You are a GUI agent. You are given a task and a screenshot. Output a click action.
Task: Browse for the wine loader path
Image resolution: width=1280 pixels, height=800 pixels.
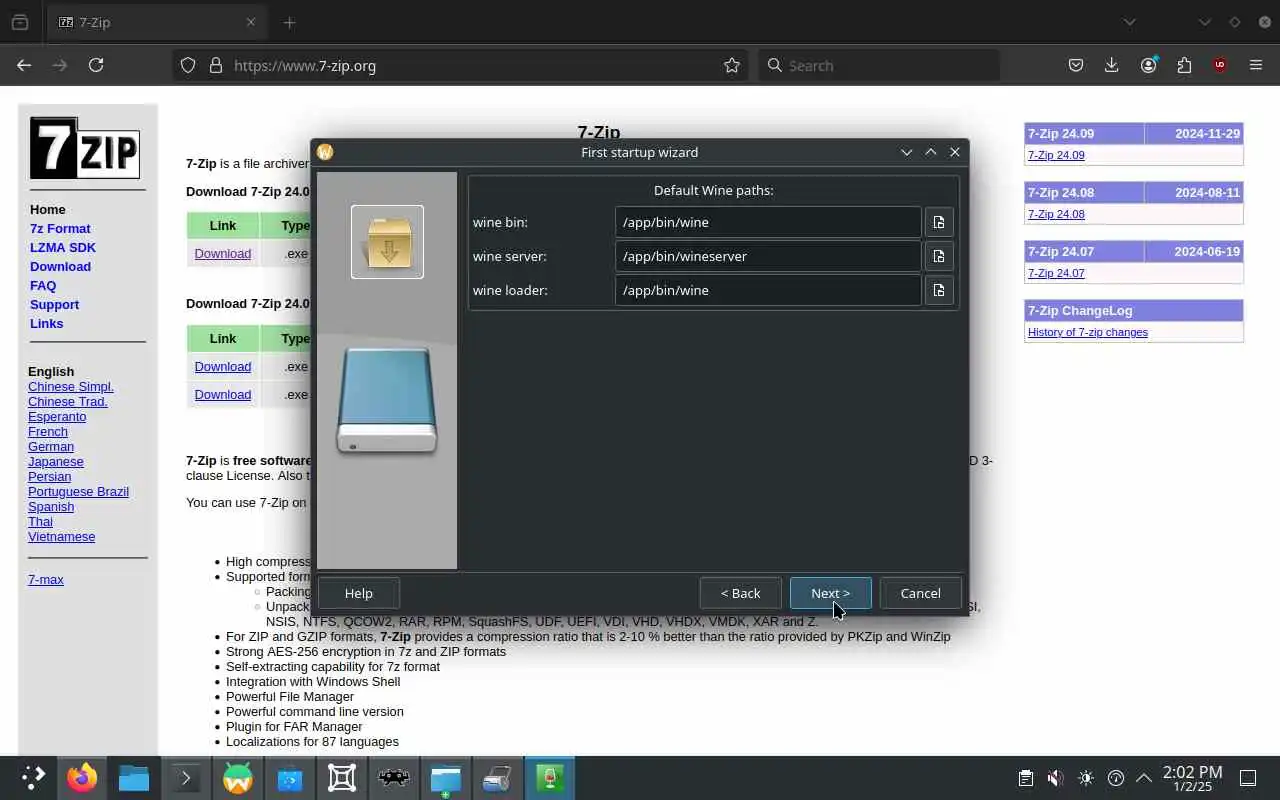pyautogui.click(x=939, y=290)
